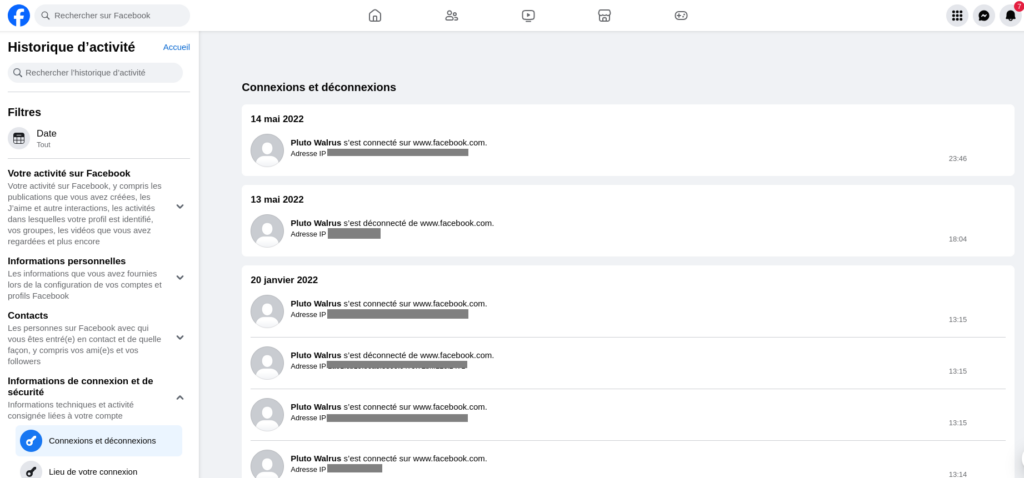This screenshot has height=478, width=1024.
Task: Open the Gaming icon
Action: (681, 16)
